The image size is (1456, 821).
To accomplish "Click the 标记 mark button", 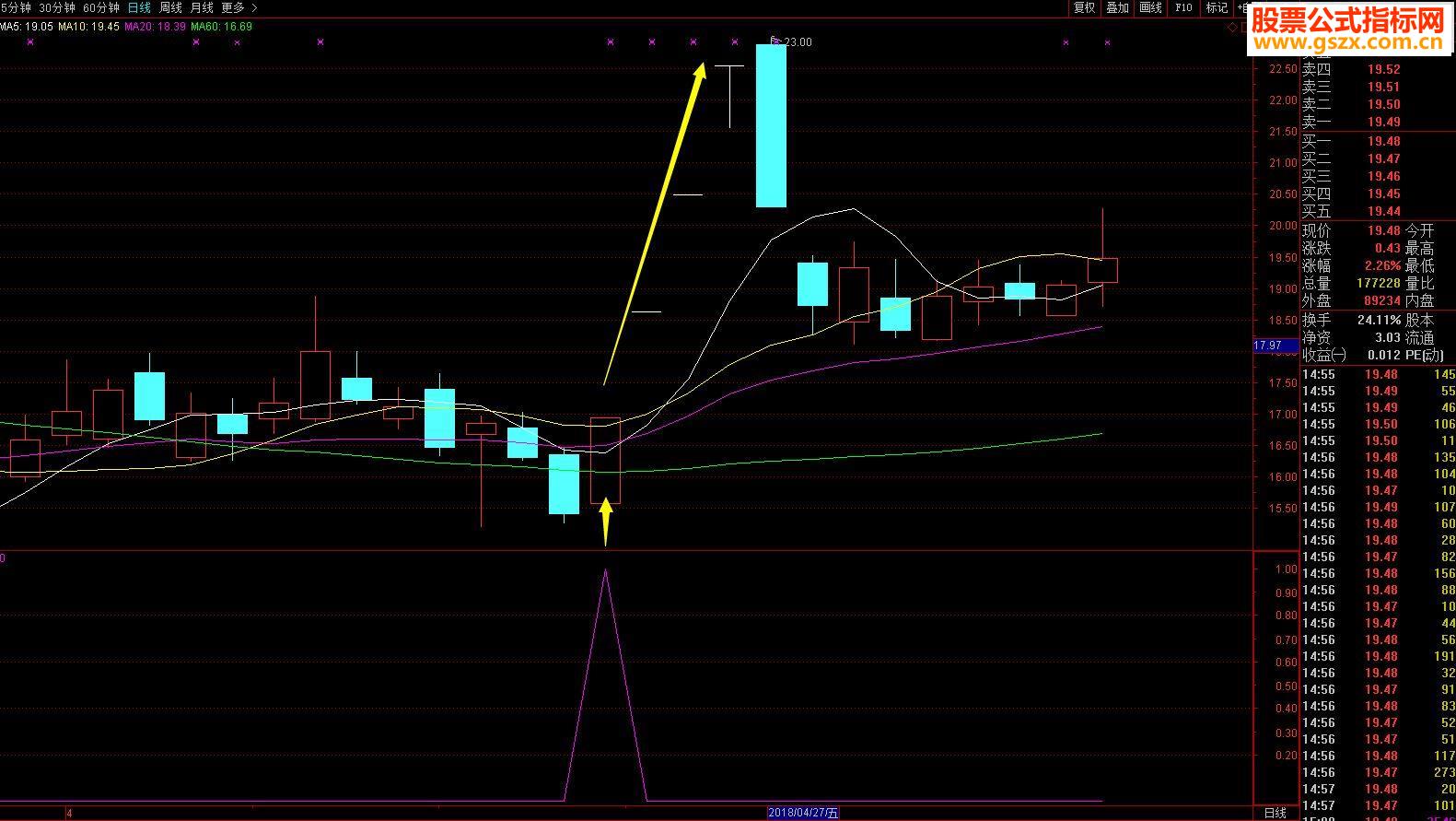I will click(x=1217, y=7).
